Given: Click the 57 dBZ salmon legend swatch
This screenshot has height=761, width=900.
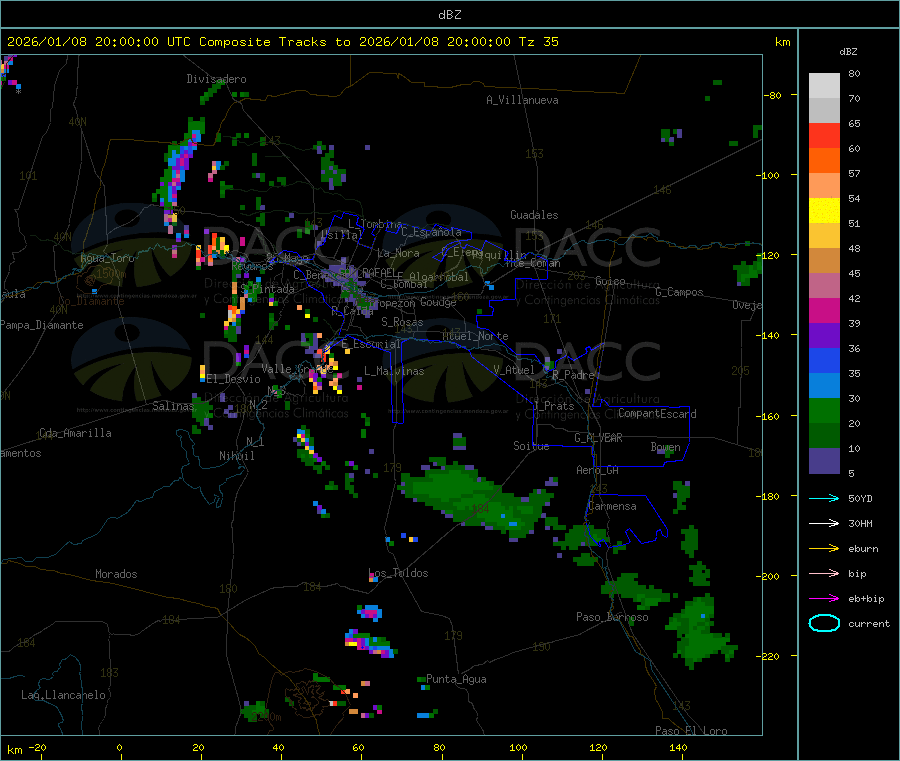Looking at the screenshot, I should 824,185.
